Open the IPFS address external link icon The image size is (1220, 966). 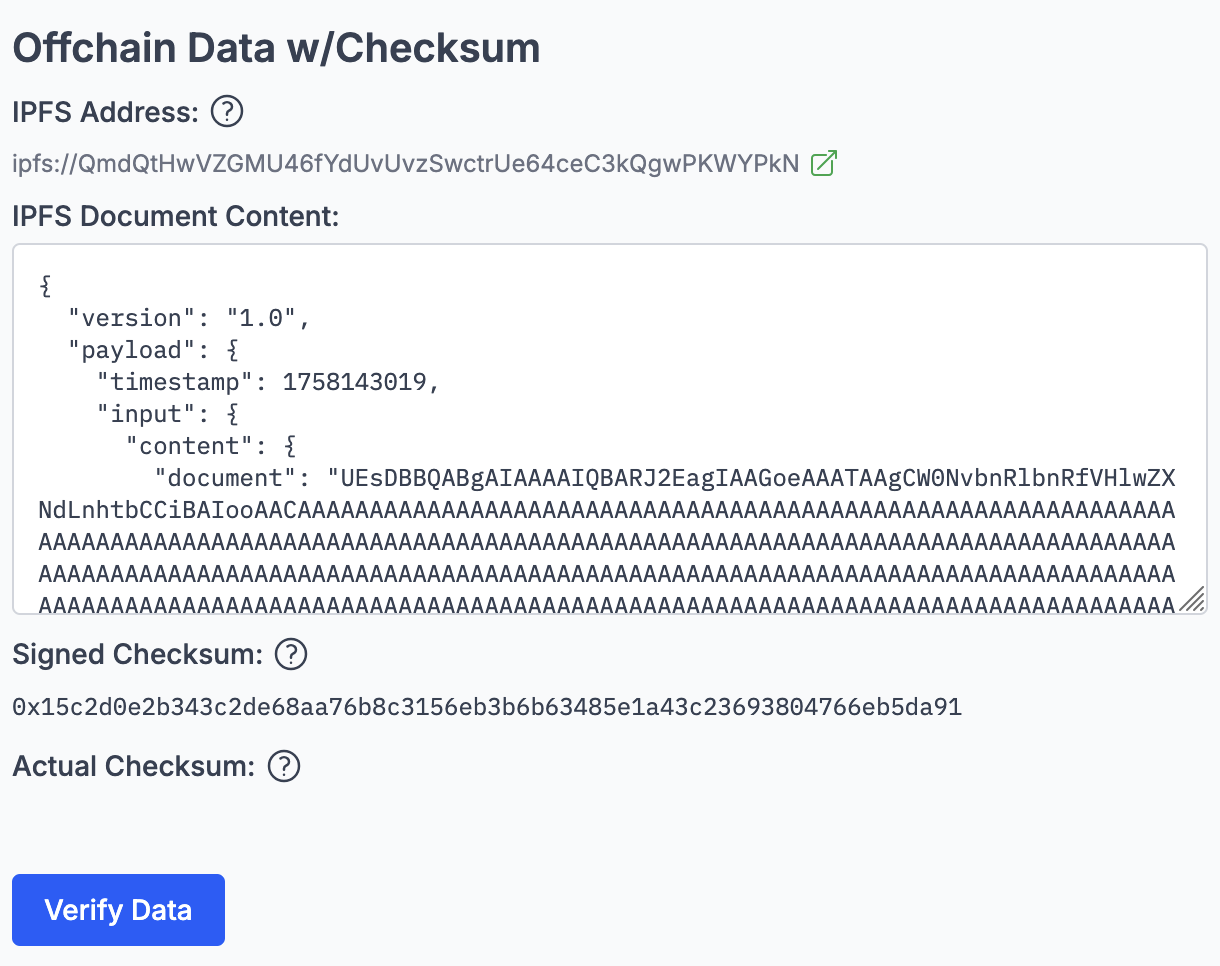tap(823, 164)
